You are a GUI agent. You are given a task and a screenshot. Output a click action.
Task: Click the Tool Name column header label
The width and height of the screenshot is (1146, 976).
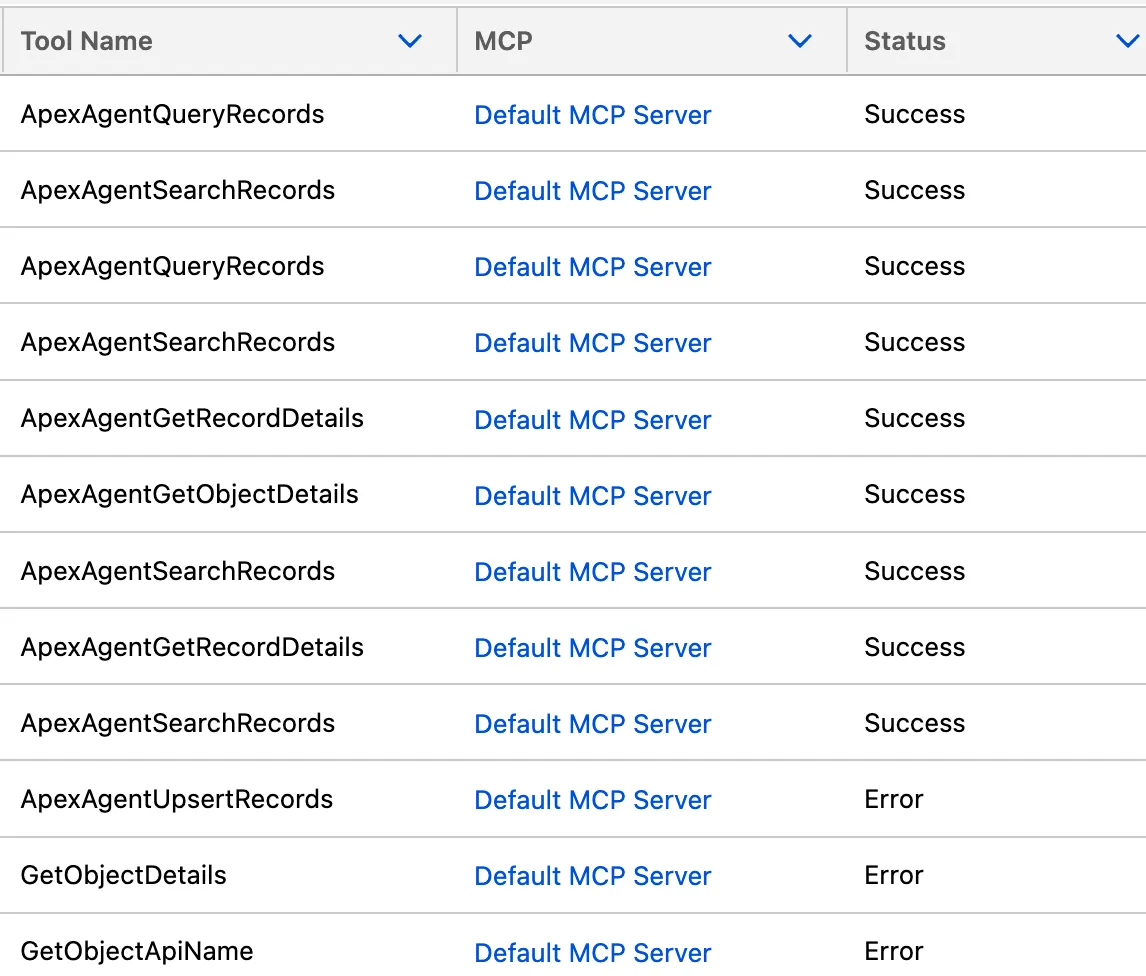click(x=86, y=41)
